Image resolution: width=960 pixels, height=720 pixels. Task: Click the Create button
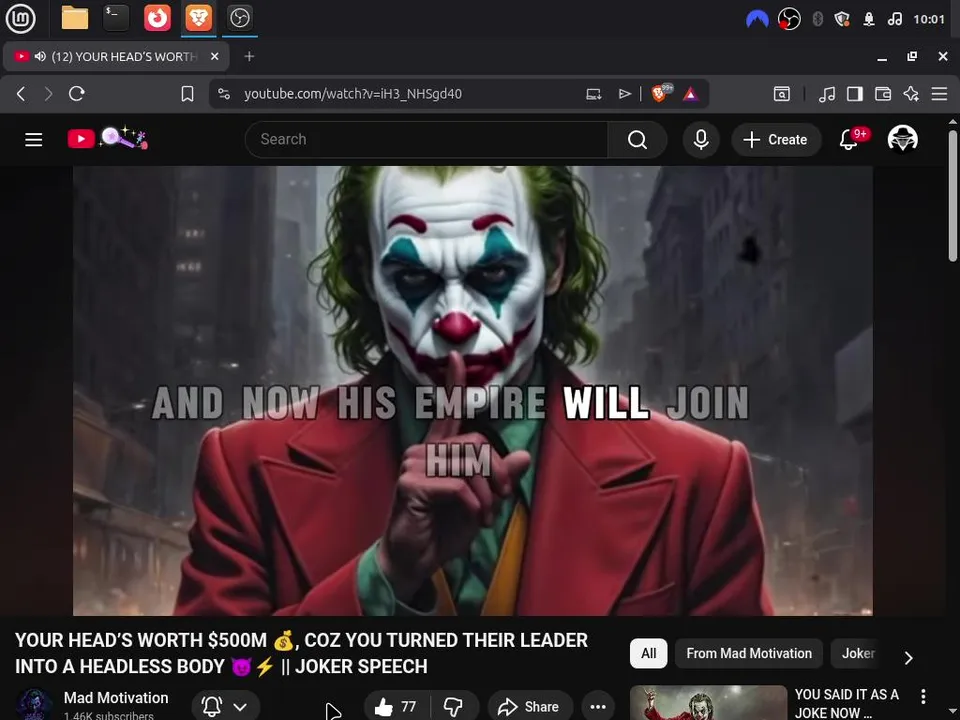(776, 140)
